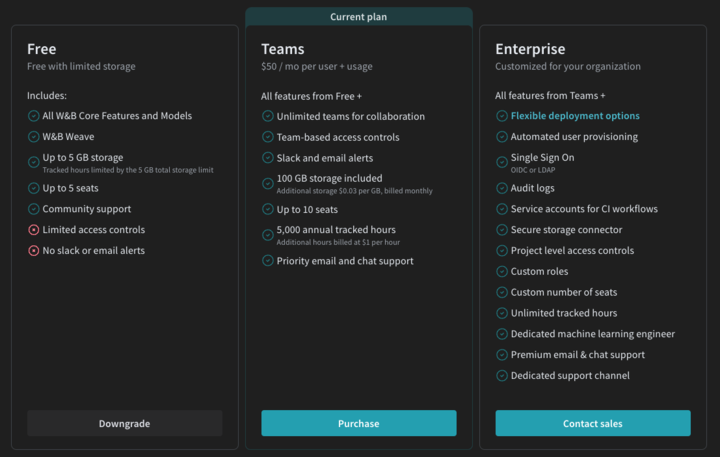
Task: Click 'Additional hours billed at $1 per hour' note
Action: click(338, 243)
